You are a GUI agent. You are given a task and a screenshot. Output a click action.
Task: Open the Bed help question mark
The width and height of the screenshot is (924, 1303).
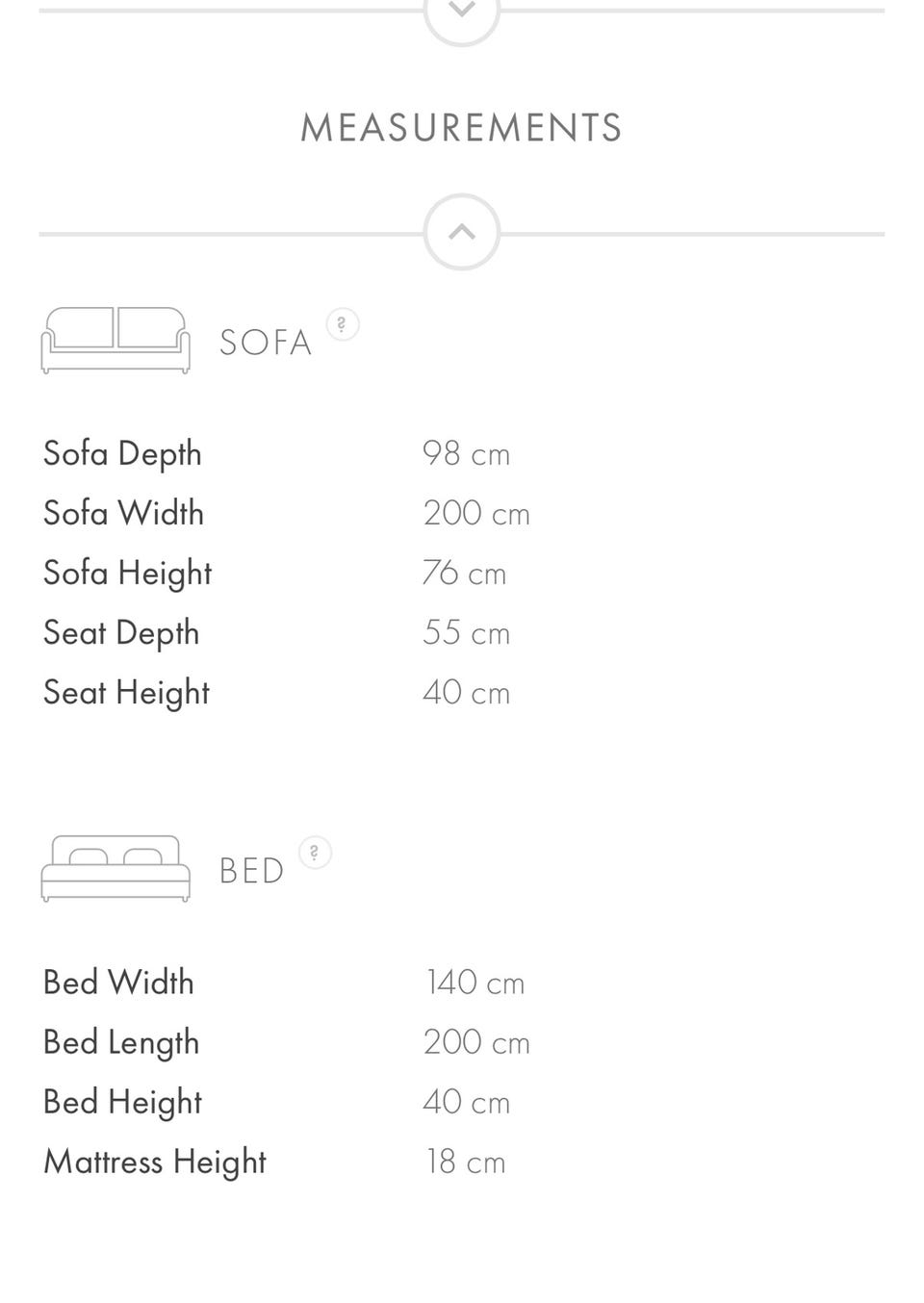pyautogui.click(x=315, y=853)
